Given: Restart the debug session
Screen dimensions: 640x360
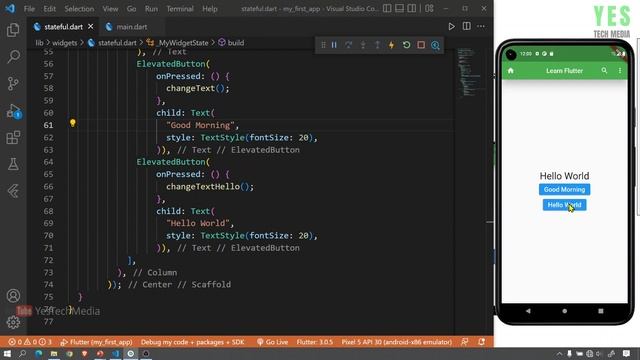Looking at the screenshot, I should (406, 45).
